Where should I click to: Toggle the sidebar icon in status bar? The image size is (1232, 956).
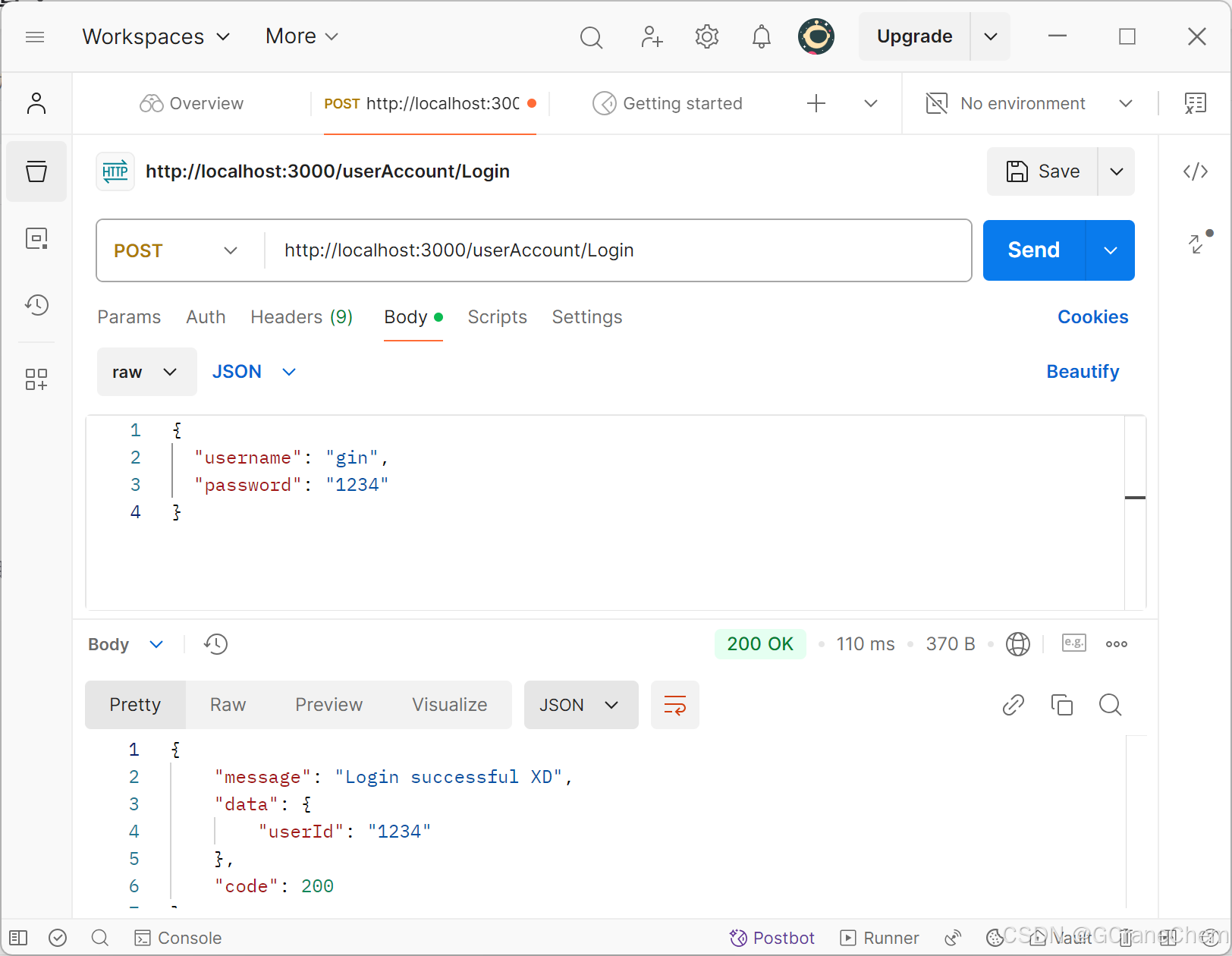[x=18, y=938]
